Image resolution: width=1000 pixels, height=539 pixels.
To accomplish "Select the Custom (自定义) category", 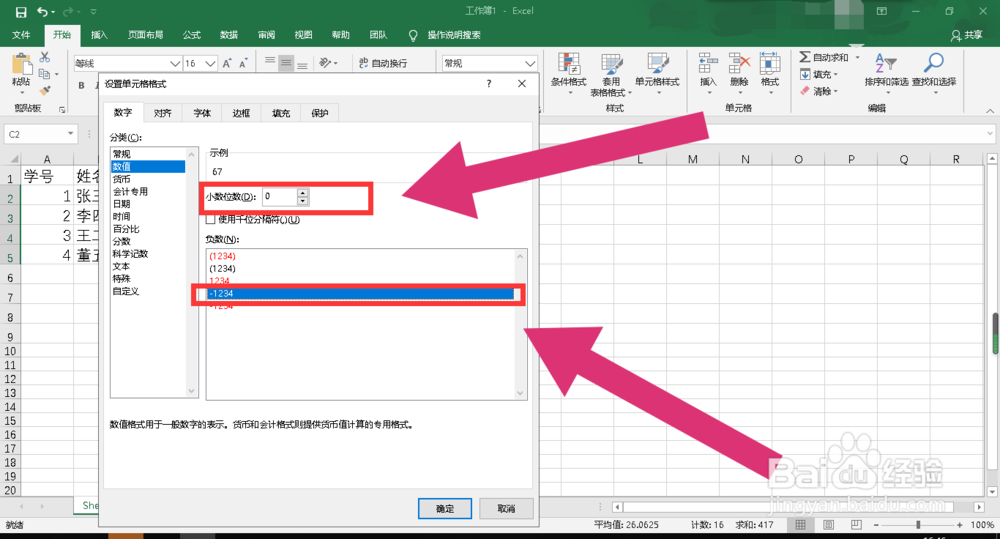I will (x=148, y=291).
